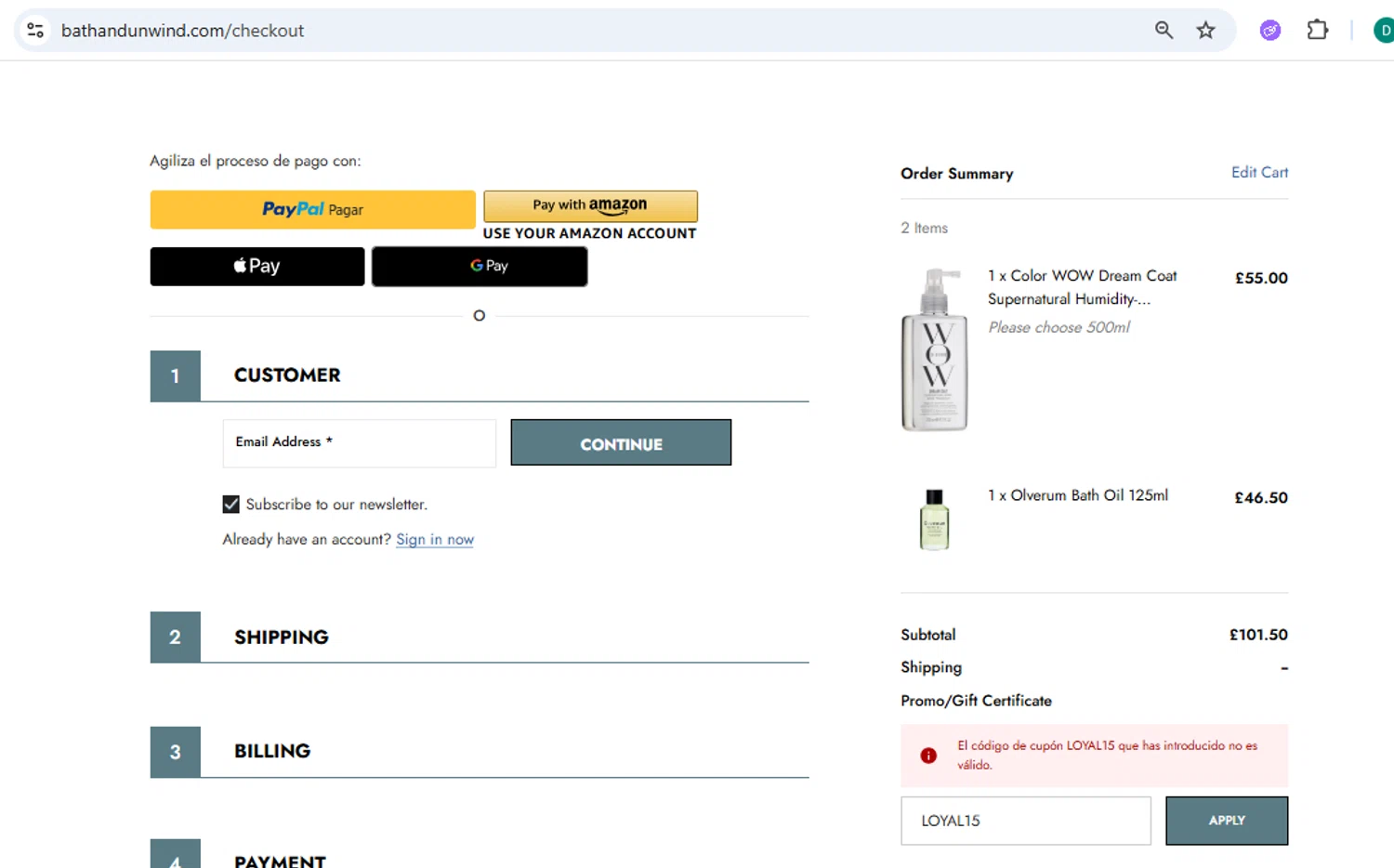This screenshot has width=1394, height=868.
Task: Click the Color WOW Dream Coat product image
Action: 934,349
